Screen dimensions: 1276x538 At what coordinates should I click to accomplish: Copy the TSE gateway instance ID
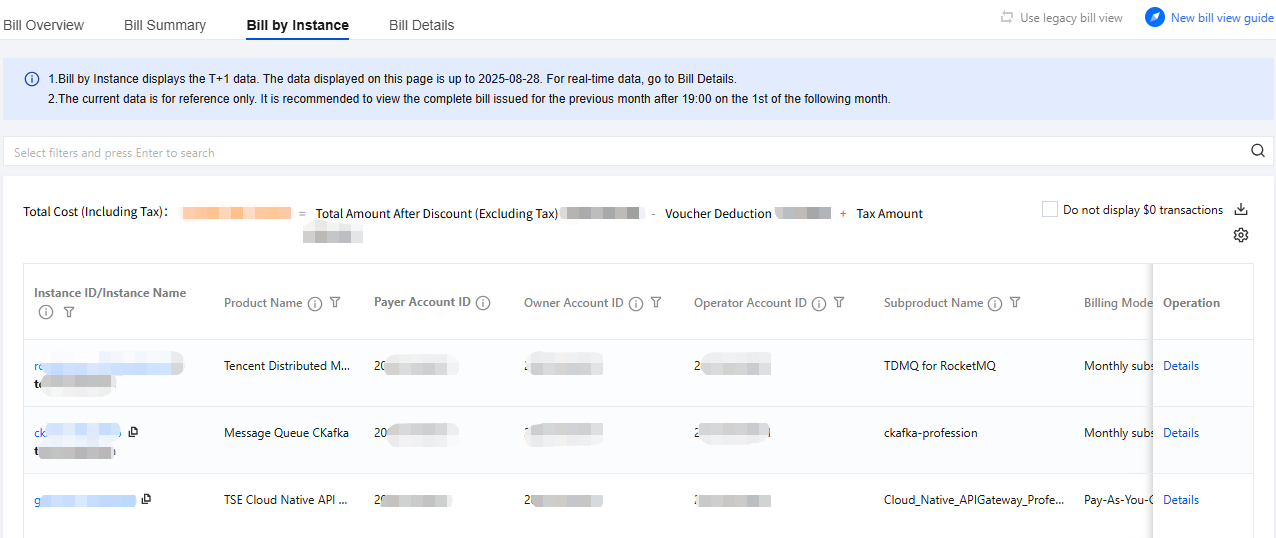tap(147, 499)
